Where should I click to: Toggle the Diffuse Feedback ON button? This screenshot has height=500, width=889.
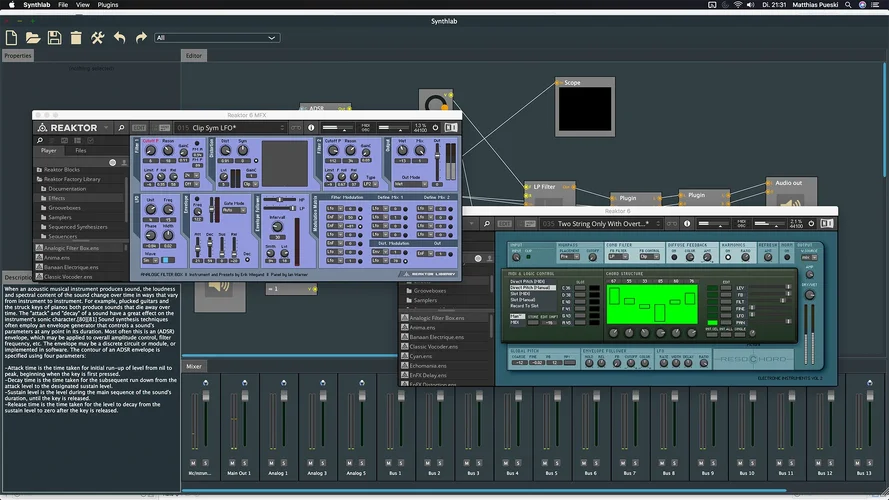[x=674, y=257]
